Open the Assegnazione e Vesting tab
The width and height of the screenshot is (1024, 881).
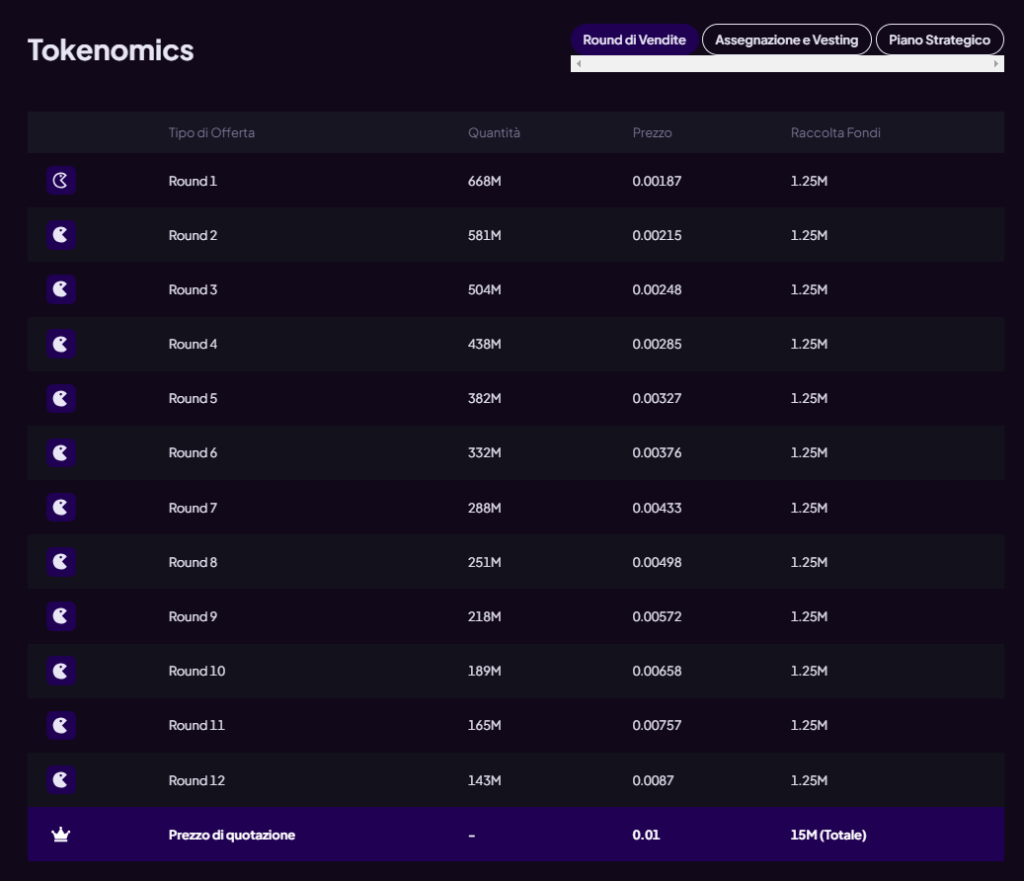pos(786,40)
